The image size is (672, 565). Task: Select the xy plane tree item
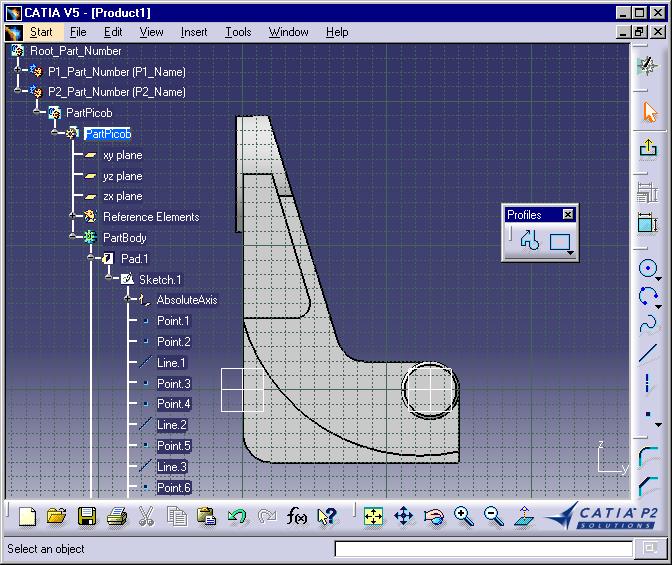click(123, 155)
